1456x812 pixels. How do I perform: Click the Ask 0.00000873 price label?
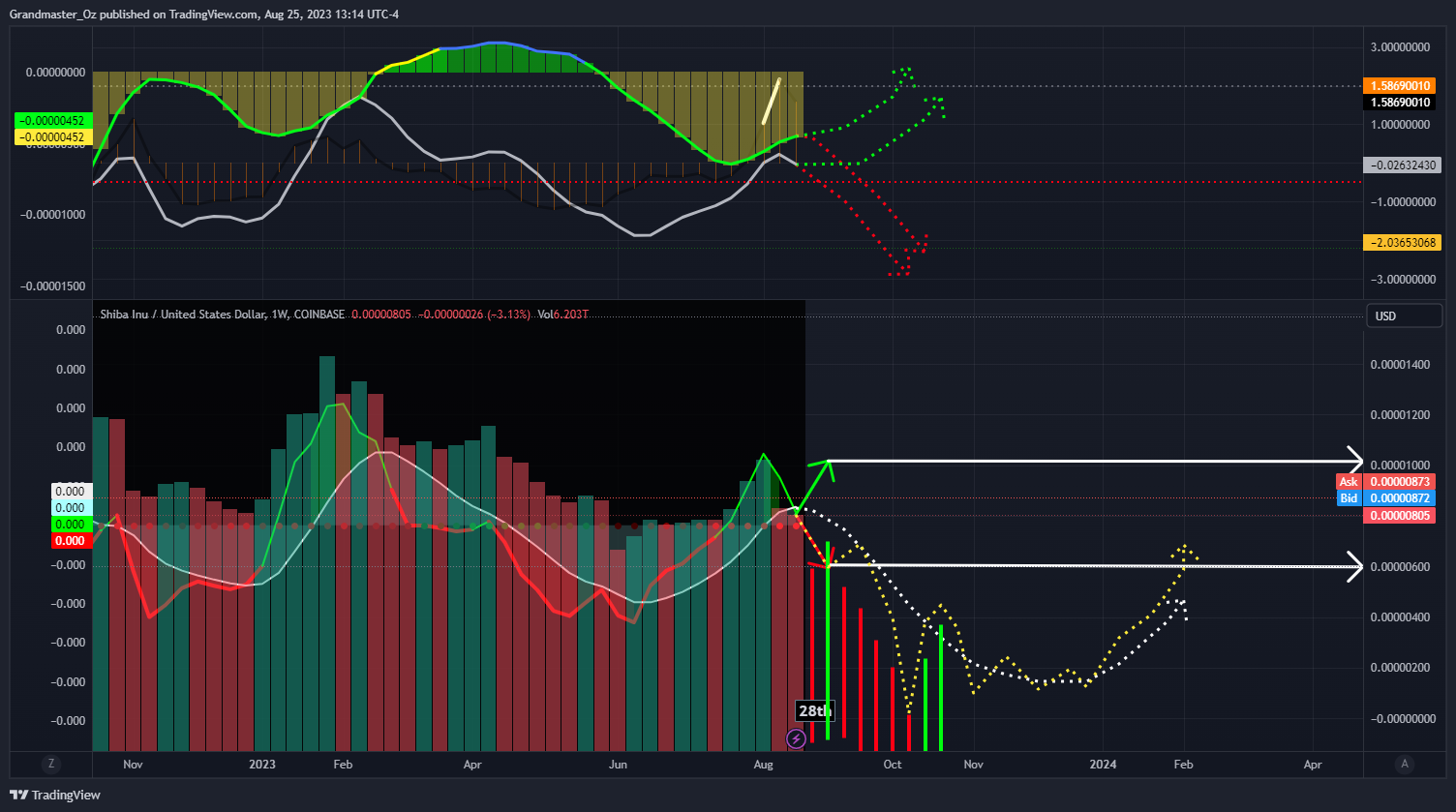1386,482
